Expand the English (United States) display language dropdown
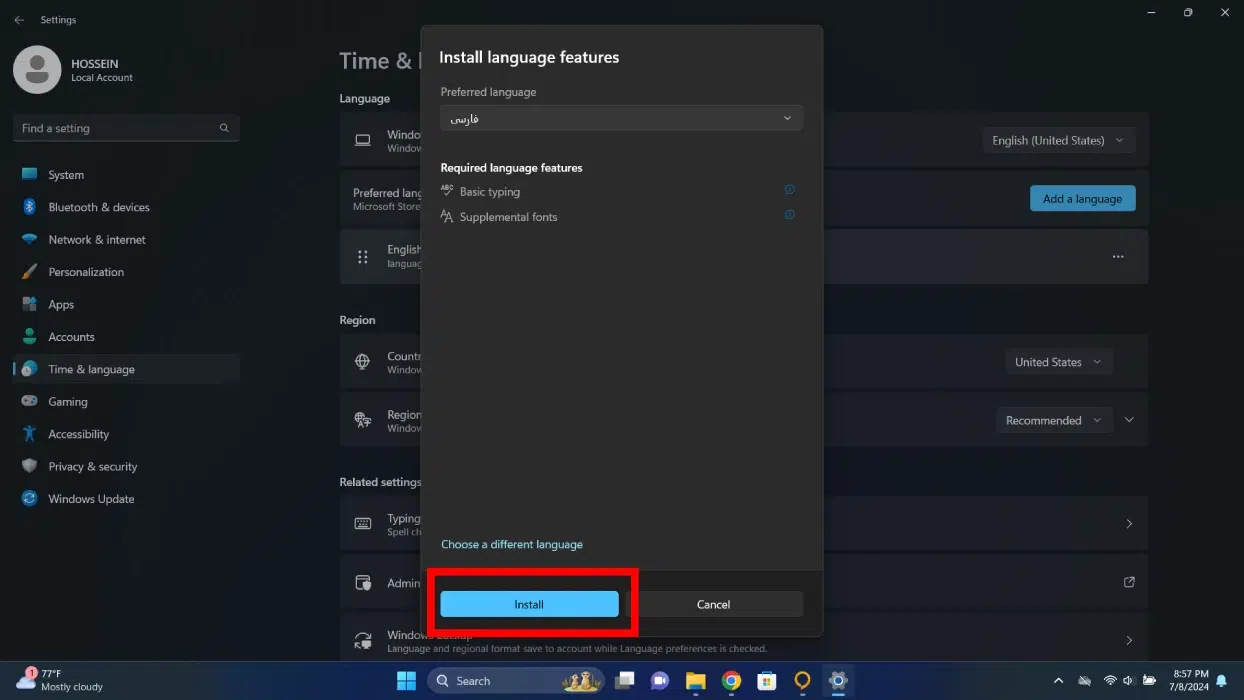The image size is (1244, 700). 1058,141
